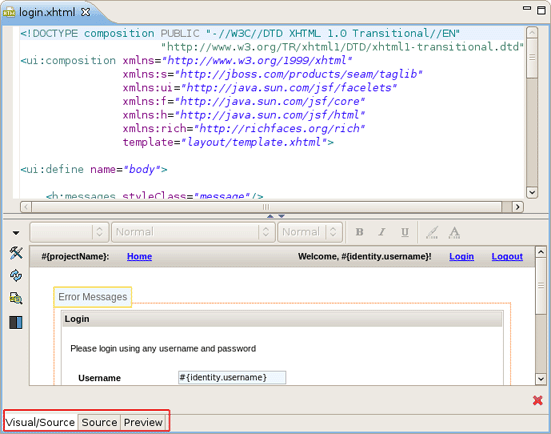Click the xmlns:s seam taglib line

pyautogui.click(x=273, y=74)
